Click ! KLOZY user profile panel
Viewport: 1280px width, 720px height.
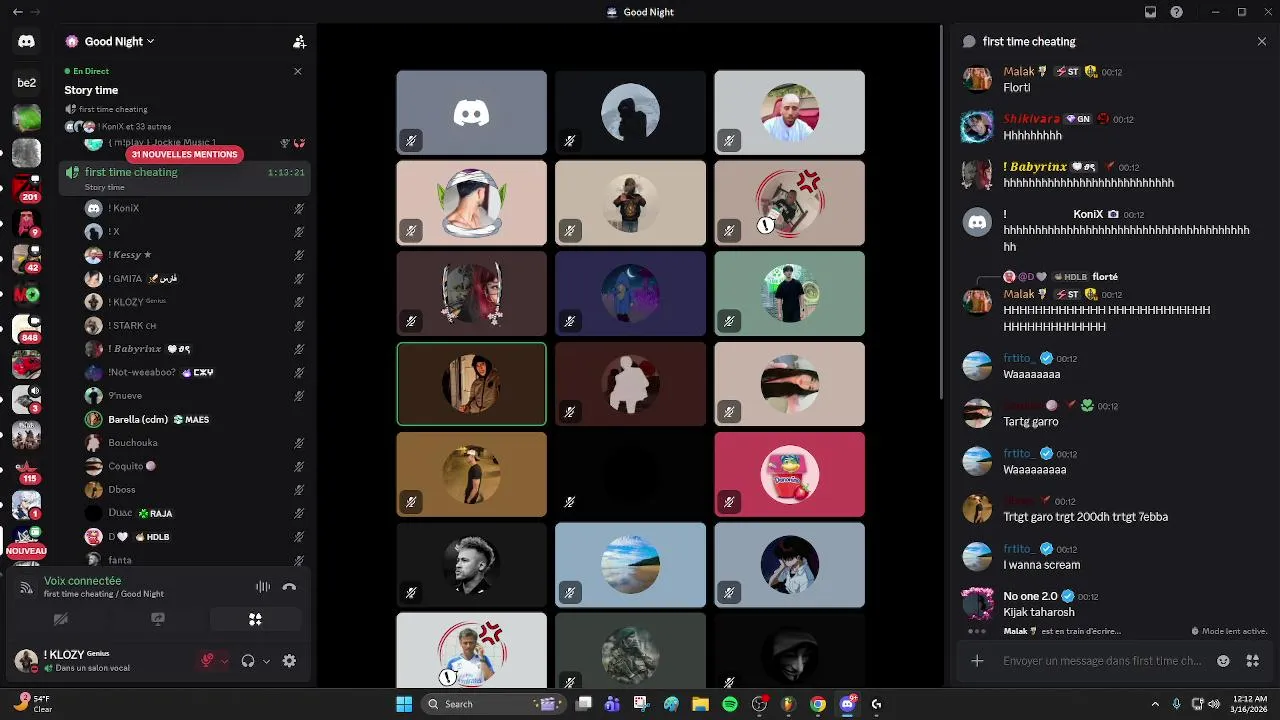pos(100,661)
